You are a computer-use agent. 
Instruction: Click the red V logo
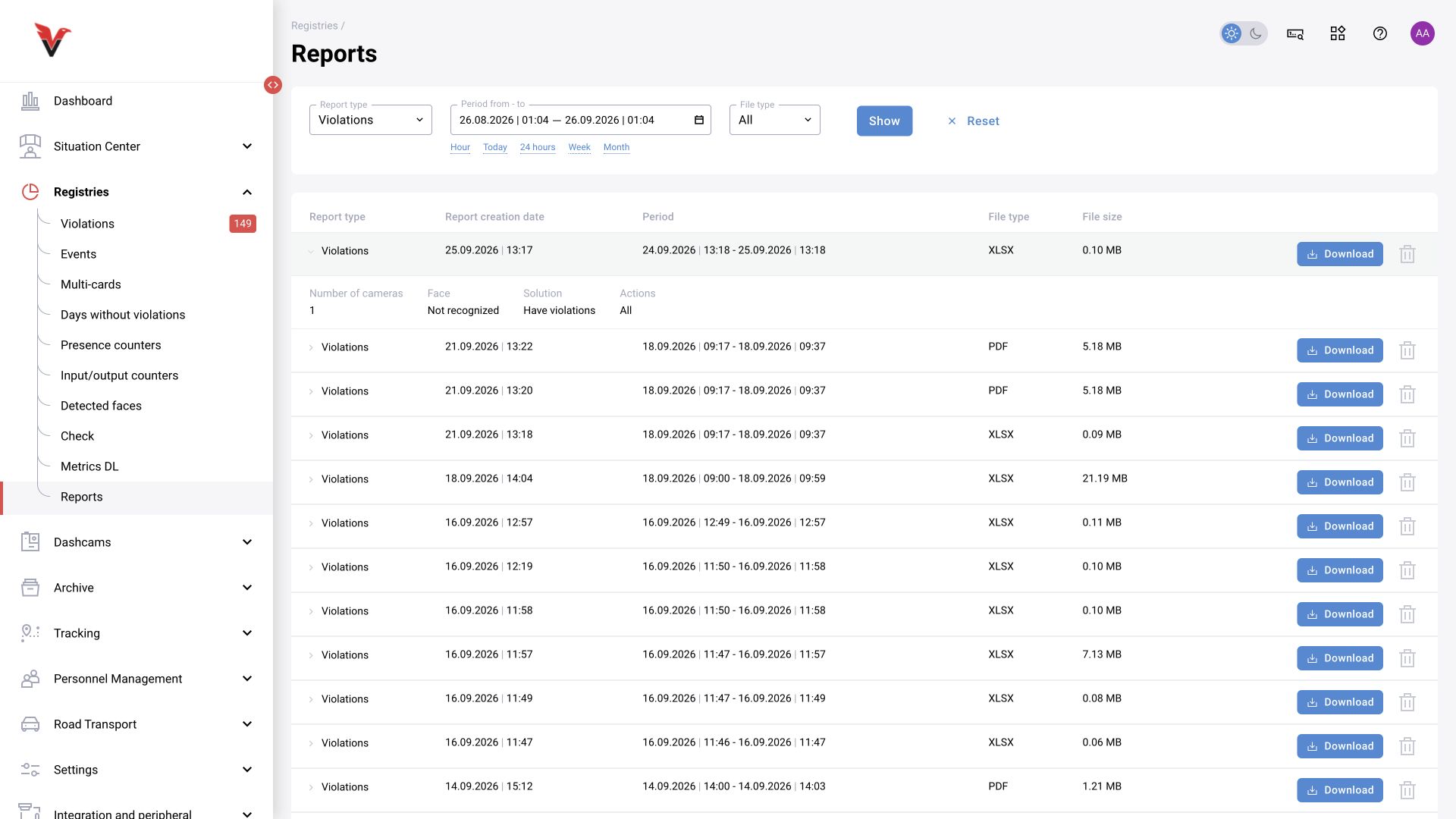pyautogui.click(x=52, y=39)
